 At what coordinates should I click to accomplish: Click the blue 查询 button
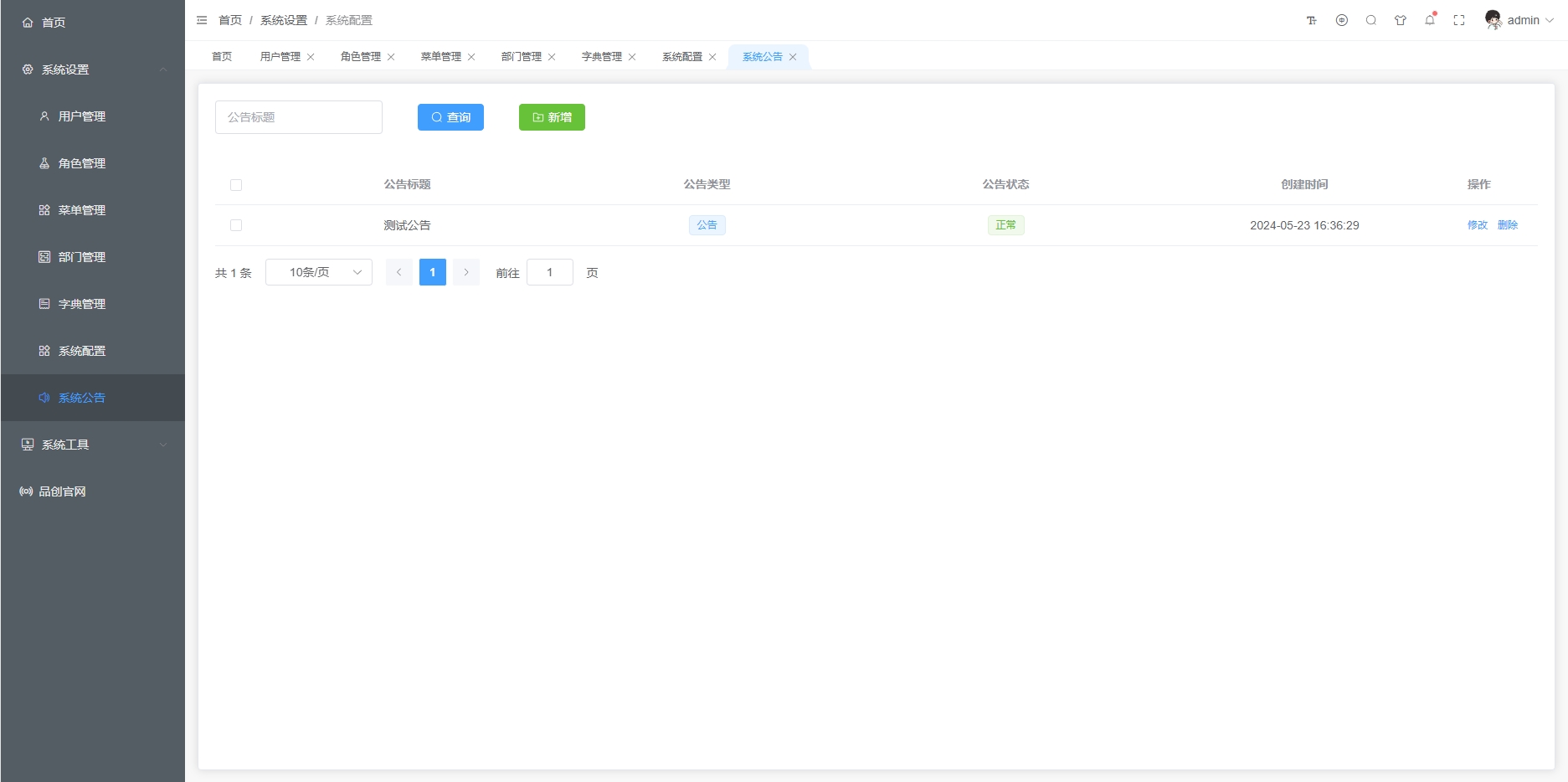(450, 117)
